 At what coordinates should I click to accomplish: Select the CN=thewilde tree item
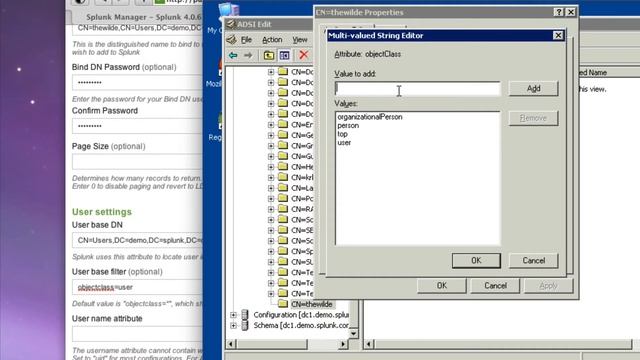click(x=312, y=304)
